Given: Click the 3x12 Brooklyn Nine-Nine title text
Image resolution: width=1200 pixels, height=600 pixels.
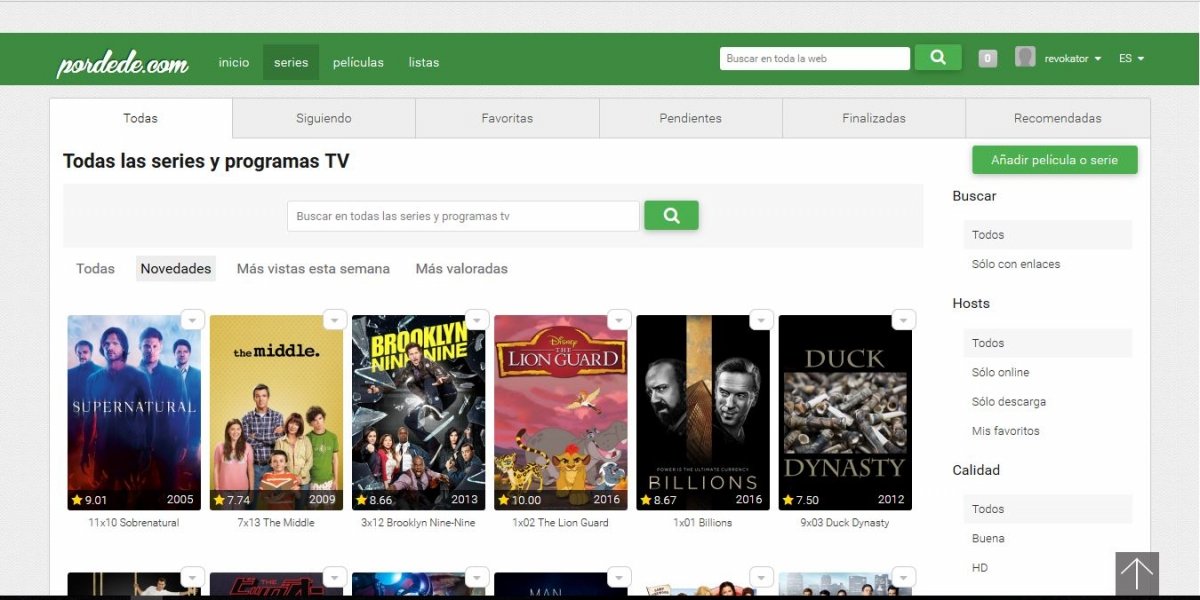Looking at the screenshot, I should (x=418, y=523).
